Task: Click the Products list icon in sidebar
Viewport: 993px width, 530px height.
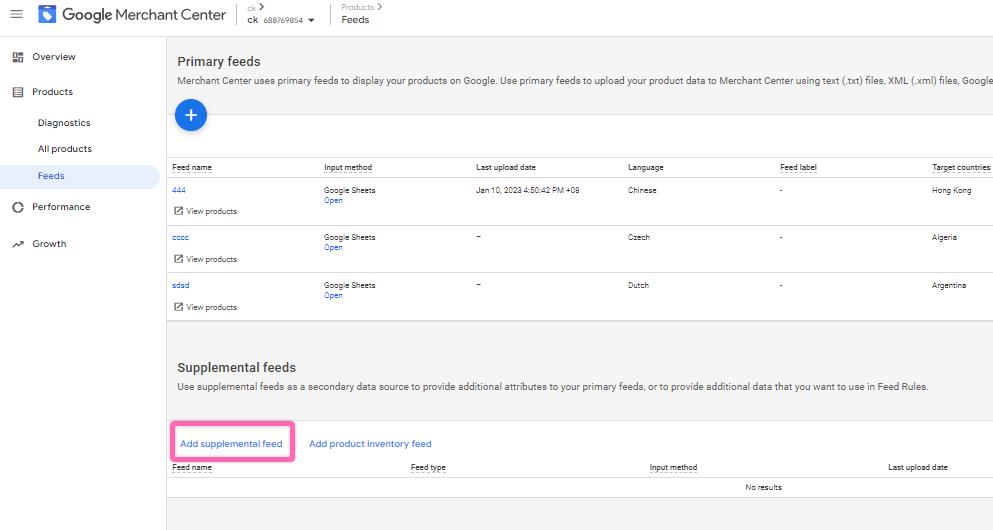Action: pyautogui.click(x=17, y=92)
